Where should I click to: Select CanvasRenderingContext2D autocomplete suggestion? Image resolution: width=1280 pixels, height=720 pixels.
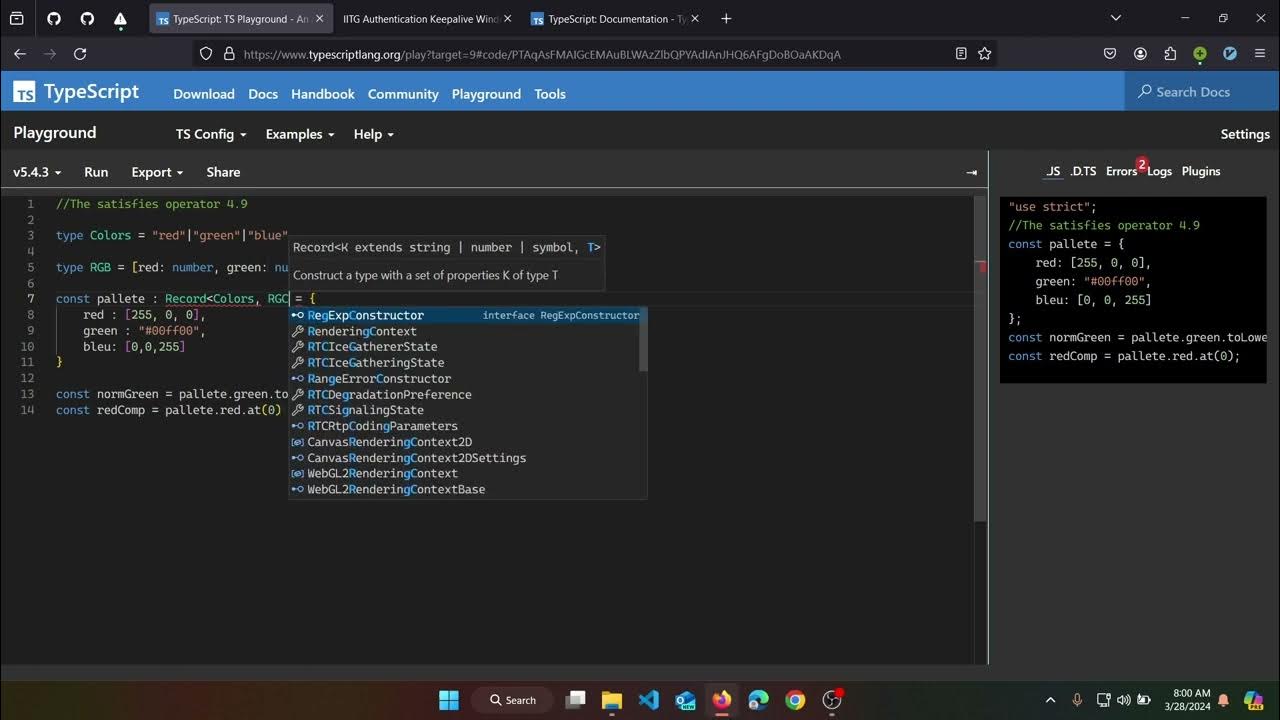(x=464, y=442)
